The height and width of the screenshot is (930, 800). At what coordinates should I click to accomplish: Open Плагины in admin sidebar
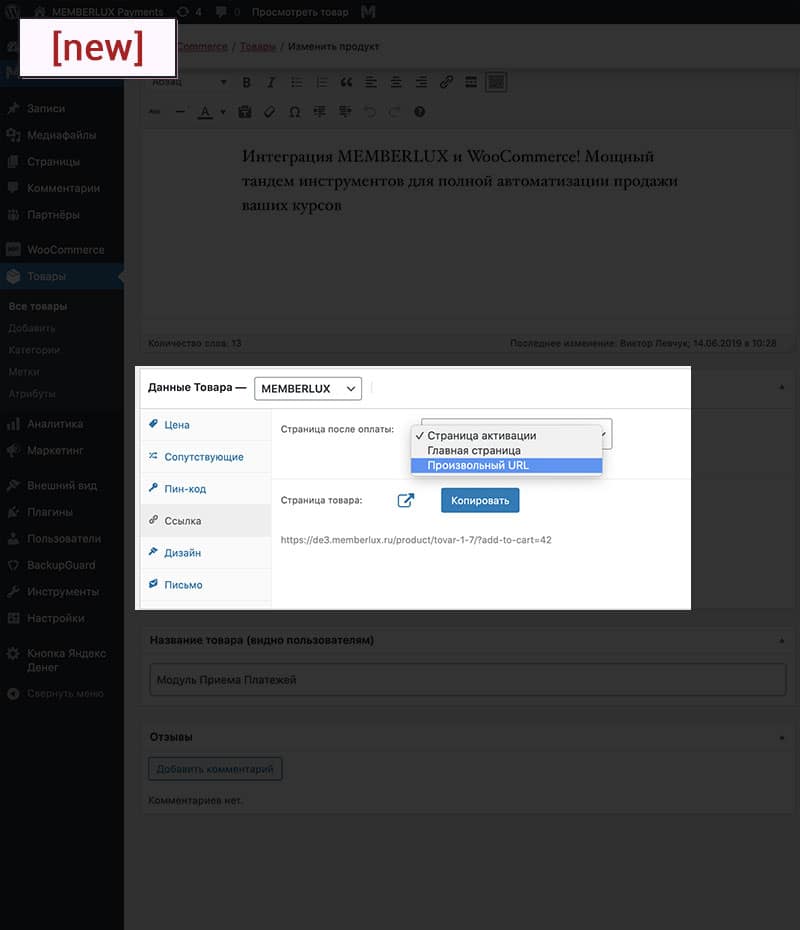50,512
